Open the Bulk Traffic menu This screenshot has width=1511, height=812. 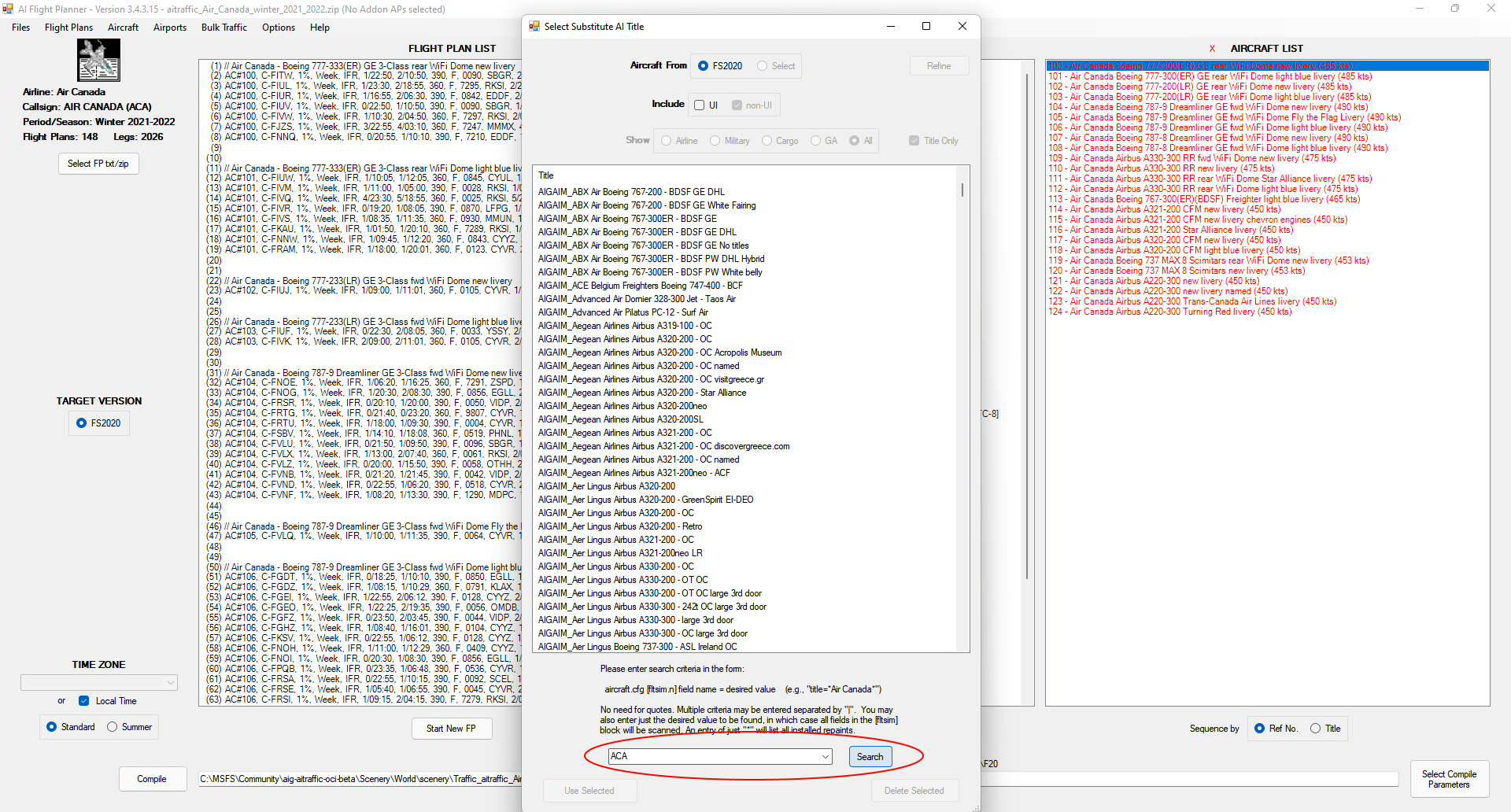pos(224,28)
